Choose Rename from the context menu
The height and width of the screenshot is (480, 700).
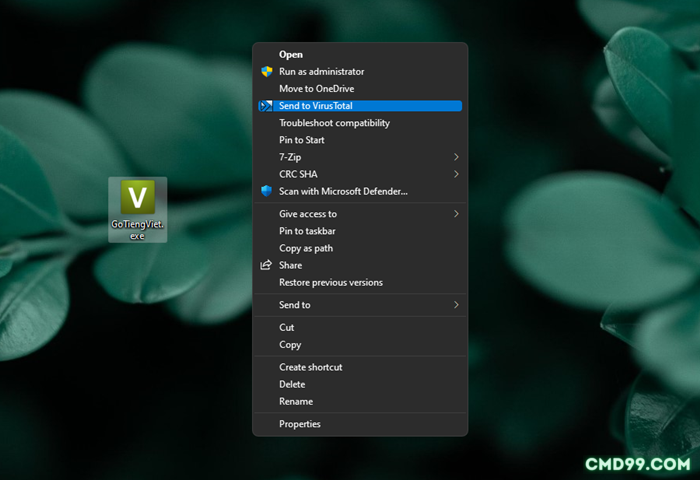[360, 401]
